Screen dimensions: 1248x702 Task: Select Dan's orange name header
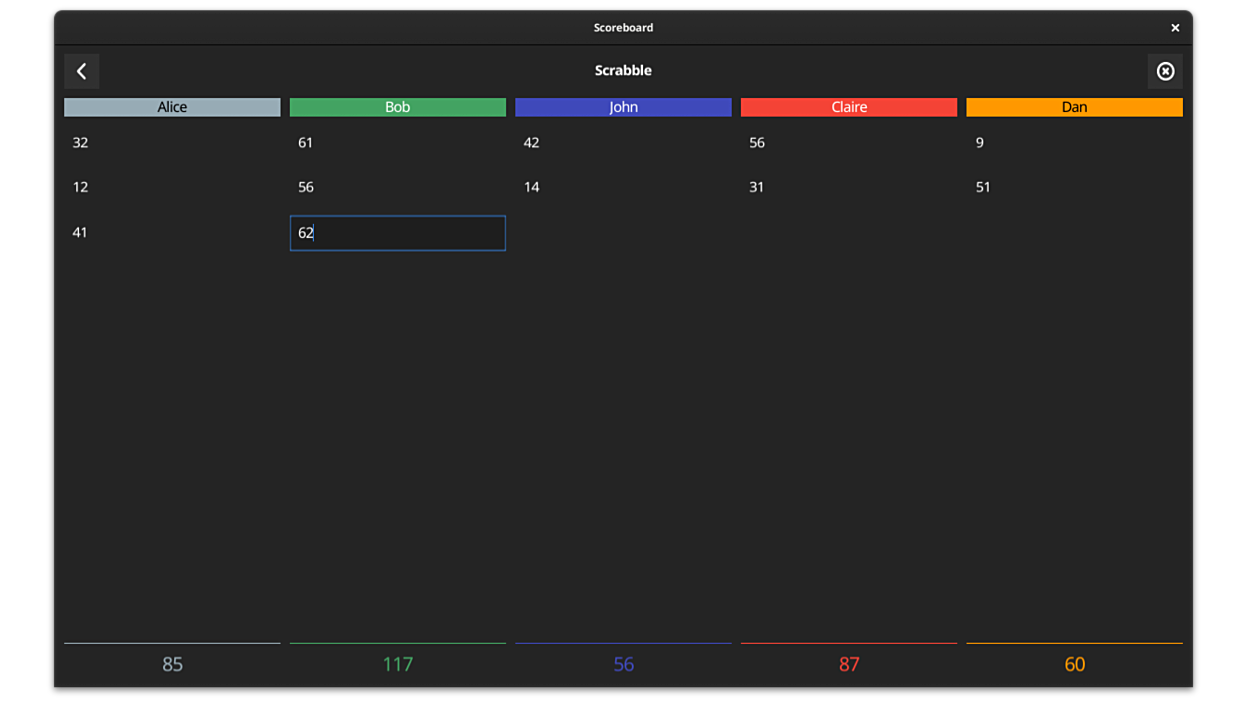[x=1074, y=107]
